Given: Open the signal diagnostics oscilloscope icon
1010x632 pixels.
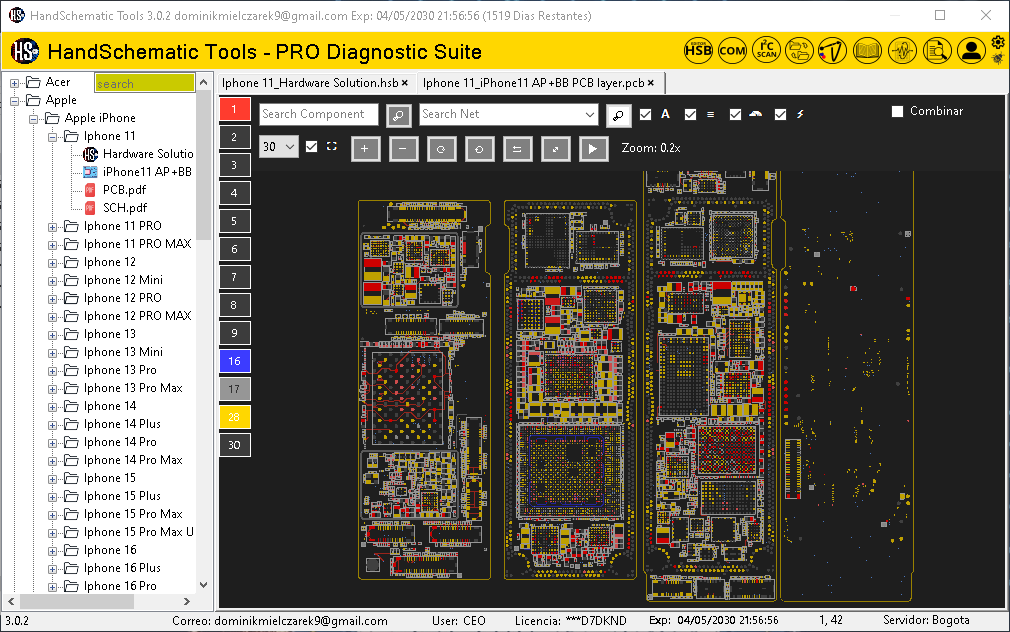Looking at the screenshot, I should (x=900, y=51).
